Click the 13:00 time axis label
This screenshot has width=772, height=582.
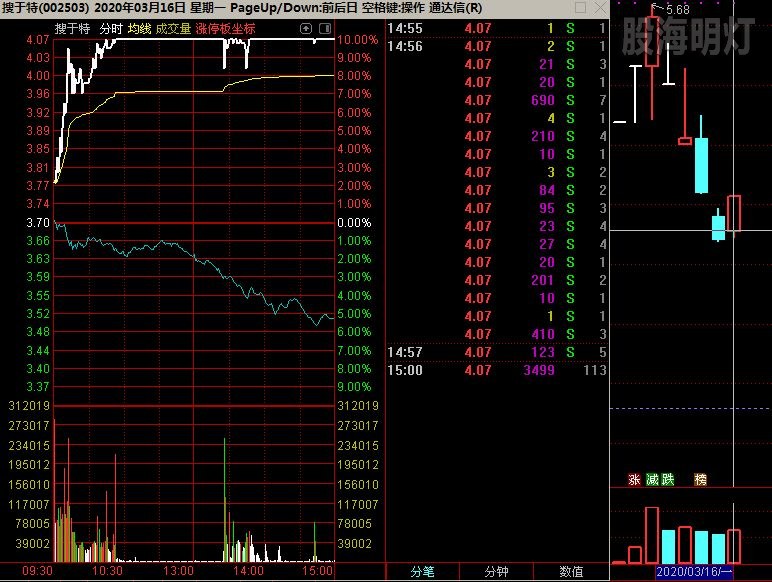point(178,571)
